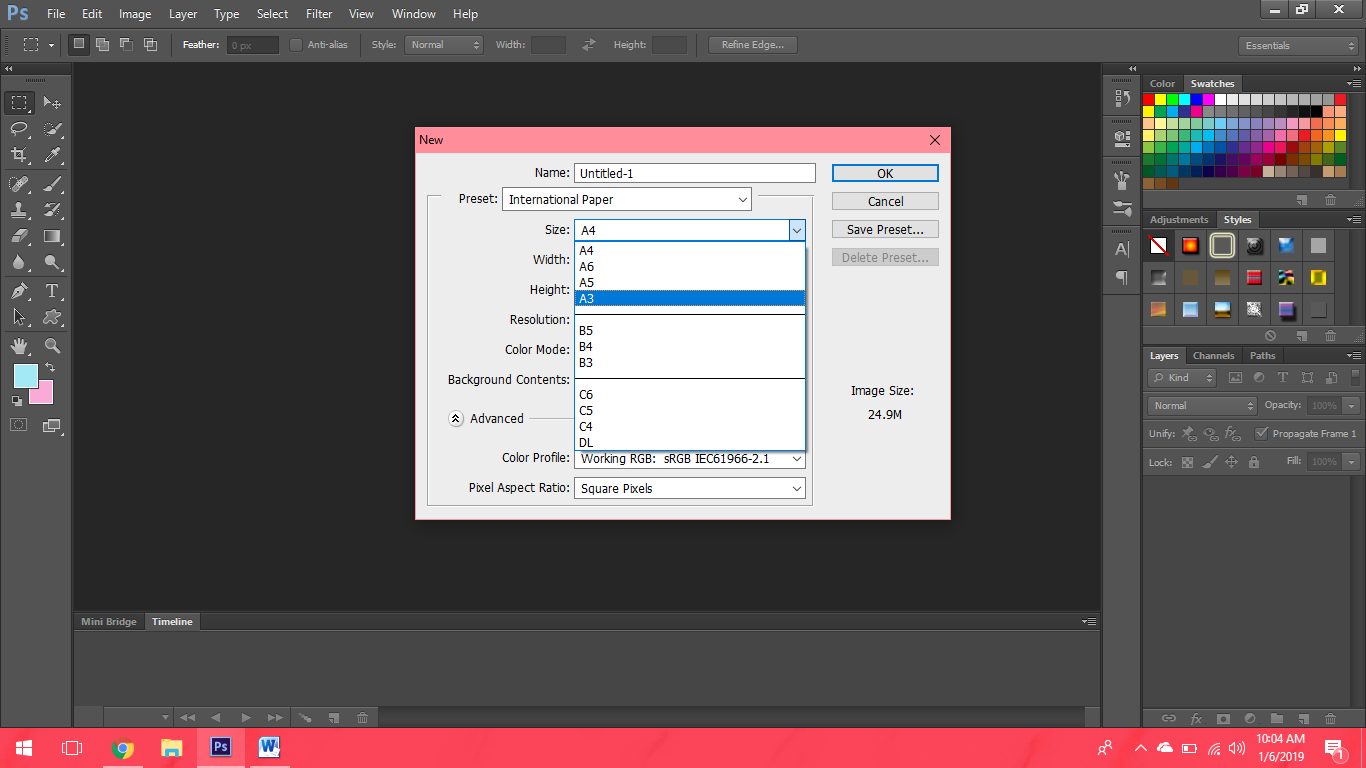Open the Character panel icon

[x=1122, y=249]
